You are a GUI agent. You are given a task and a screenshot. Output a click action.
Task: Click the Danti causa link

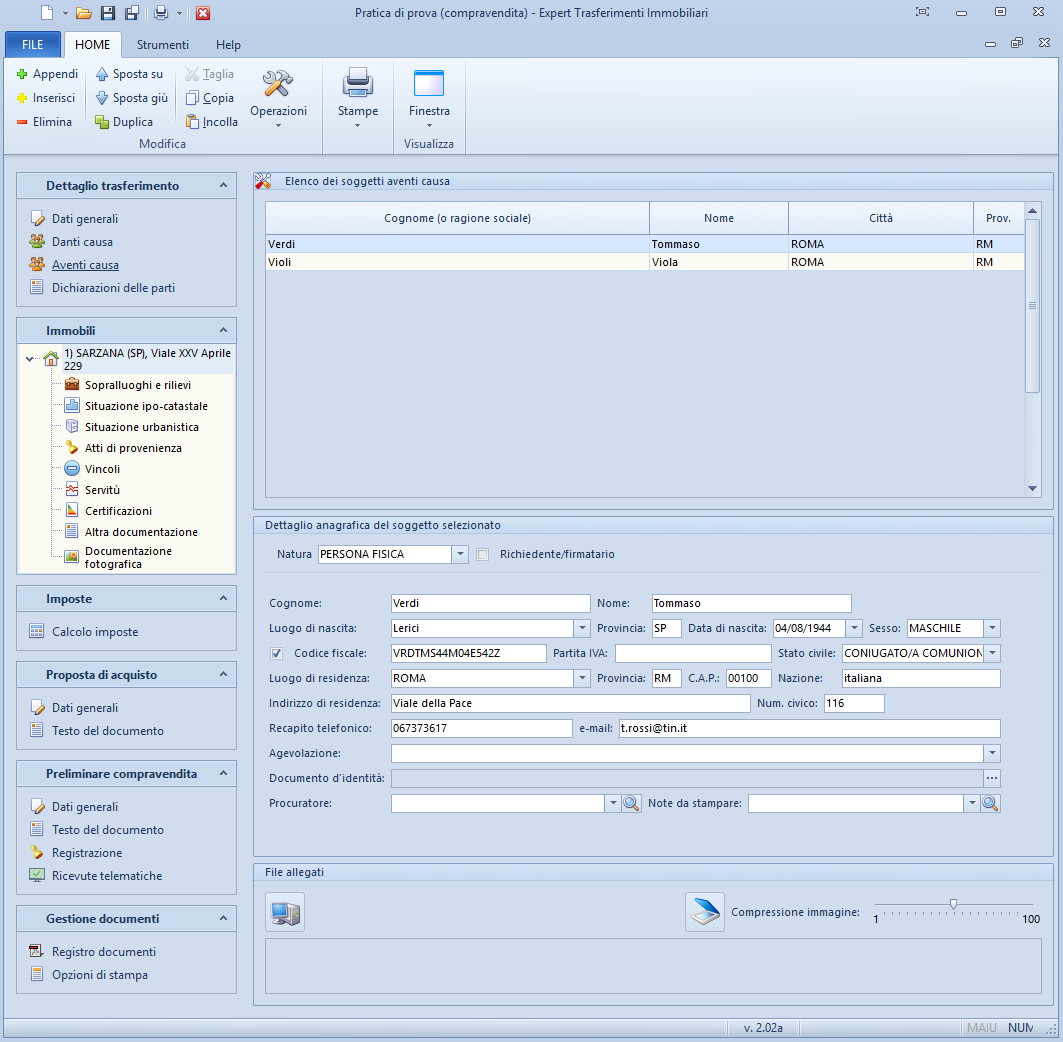click(82, 242)
